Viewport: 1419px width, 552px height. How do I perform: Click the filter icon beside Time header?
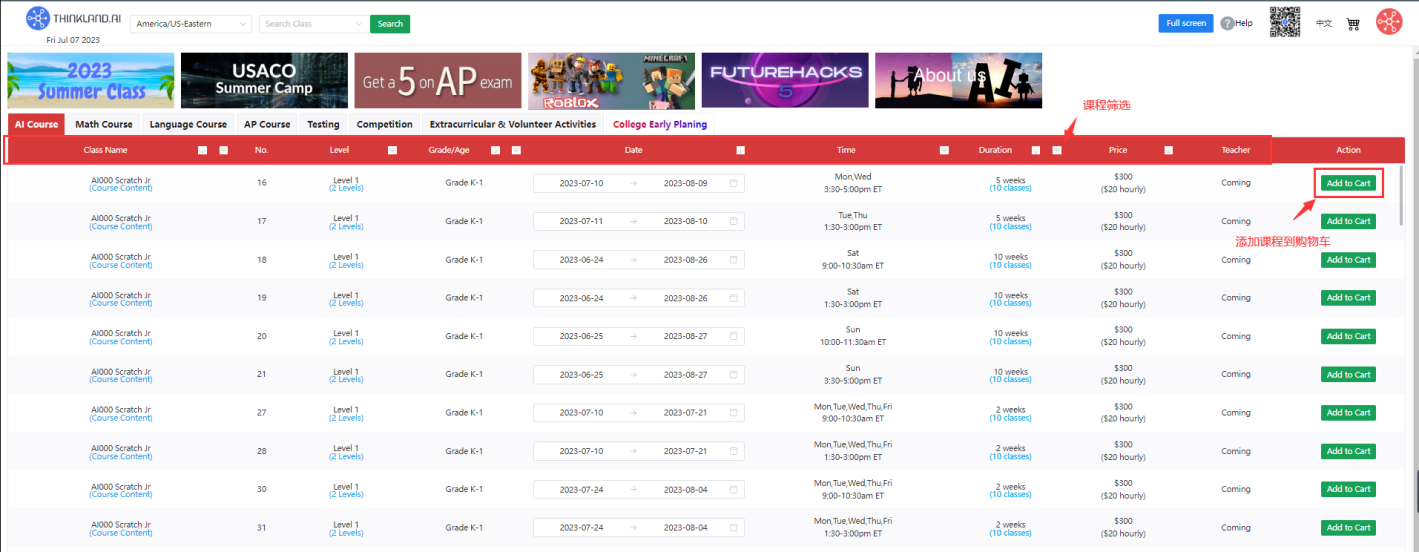(944, 150)
